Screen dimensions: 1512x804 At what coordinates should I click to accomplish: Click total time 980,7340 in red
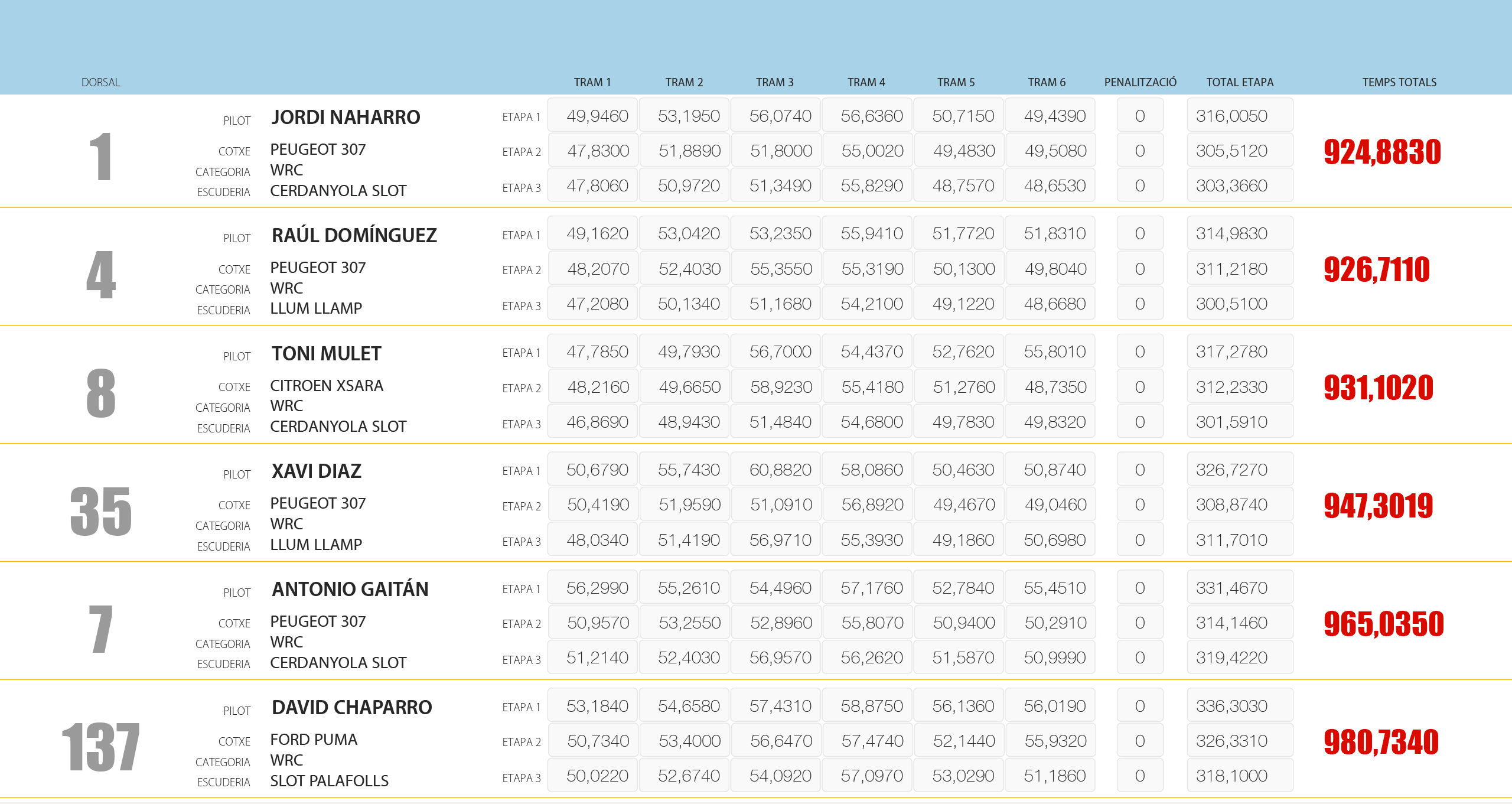pos(1381,742)
